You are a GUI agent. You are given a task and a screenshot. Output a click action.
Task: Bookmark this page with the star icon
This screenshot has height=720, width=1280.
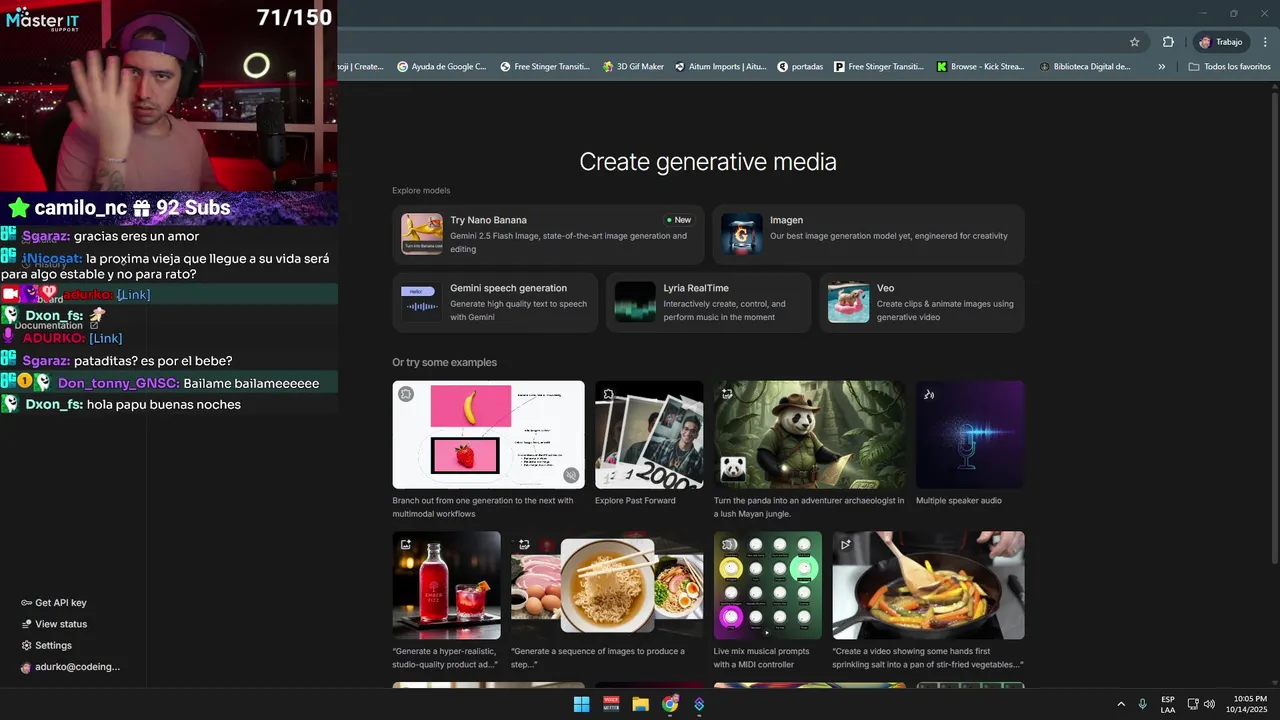[x=1134, y=42]
